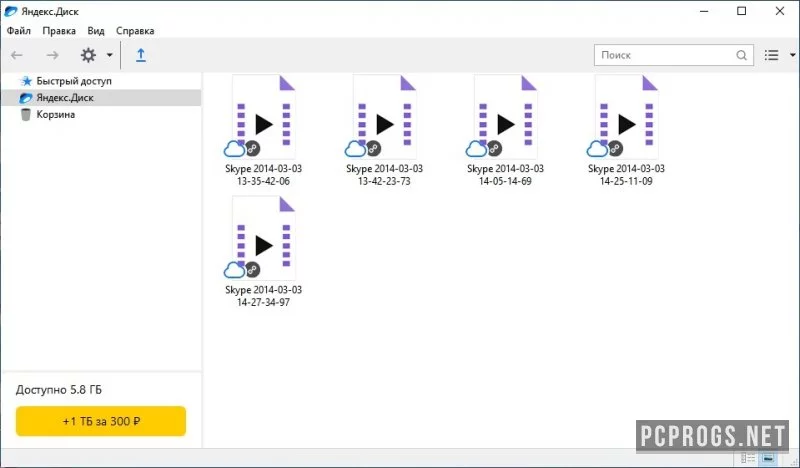Click cloud icon on file 13-42-23-73

(x=355, y=149)
